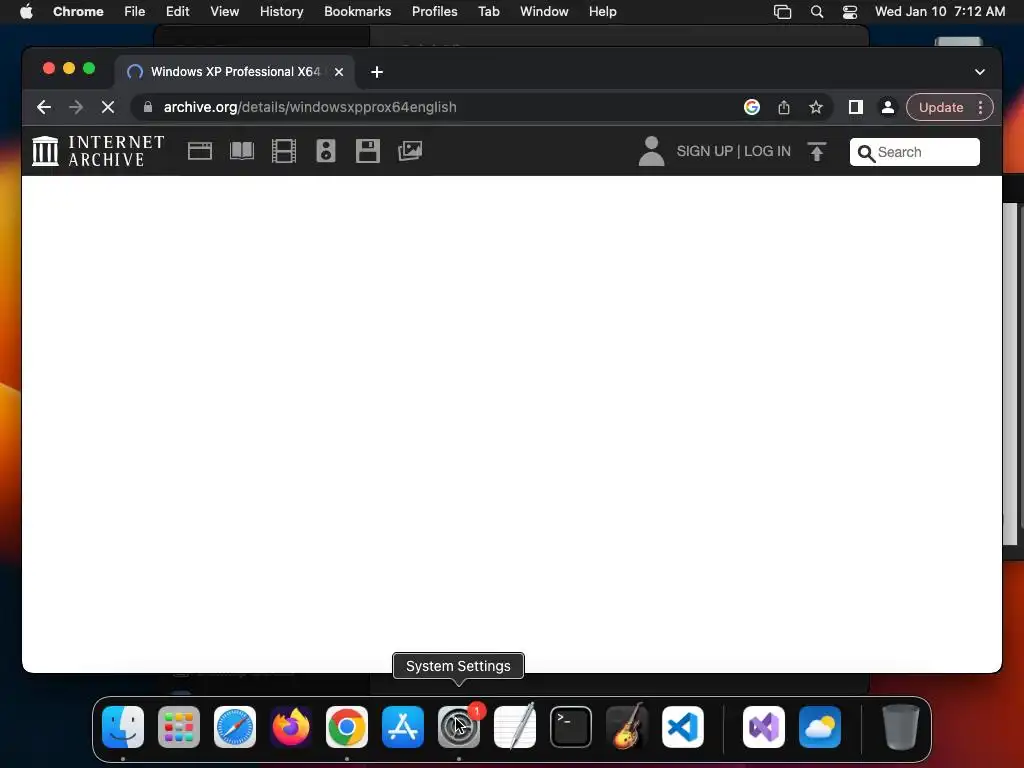The width and height of the screenshot is (1024, 768).
Task: Bookmark this tab with star icon
Action: [x=816, y=107]
